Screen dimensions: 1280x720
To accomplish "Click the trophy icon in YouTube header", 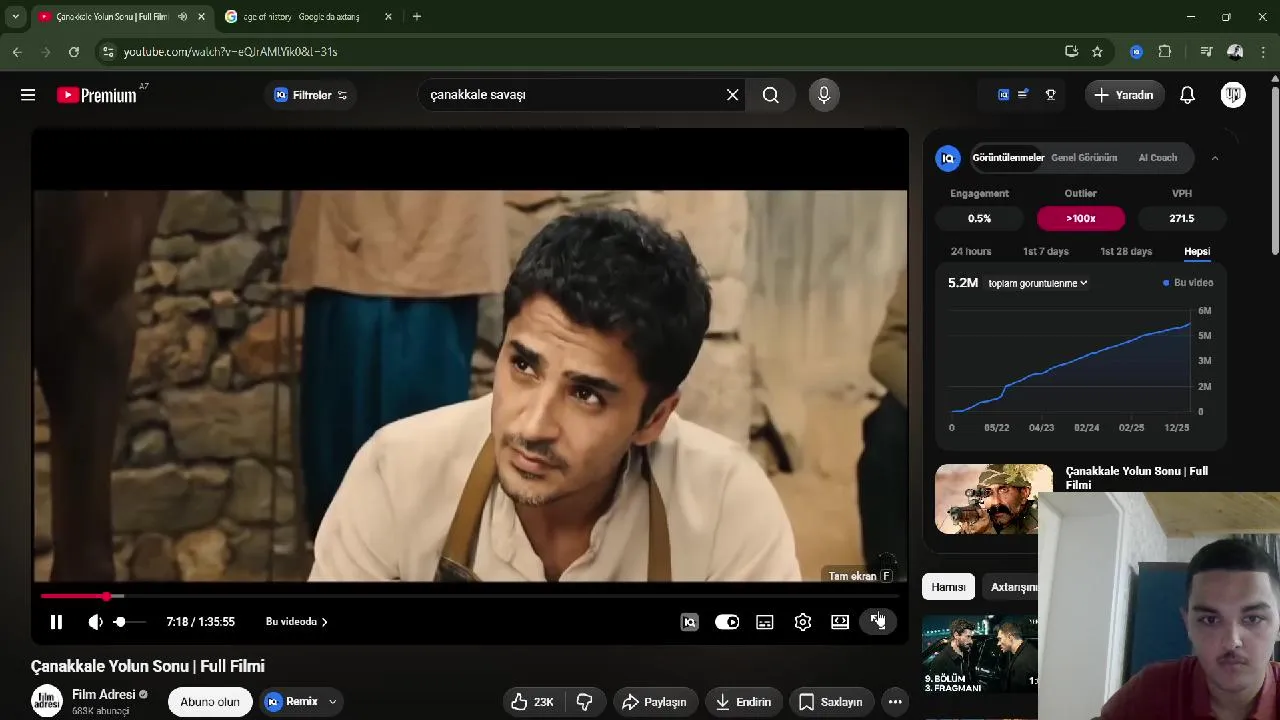I will 1051,95.
